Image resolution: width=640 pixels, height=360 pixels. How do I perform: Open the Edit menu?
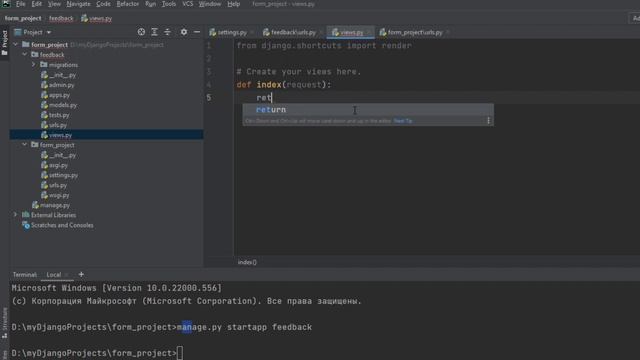36,4
